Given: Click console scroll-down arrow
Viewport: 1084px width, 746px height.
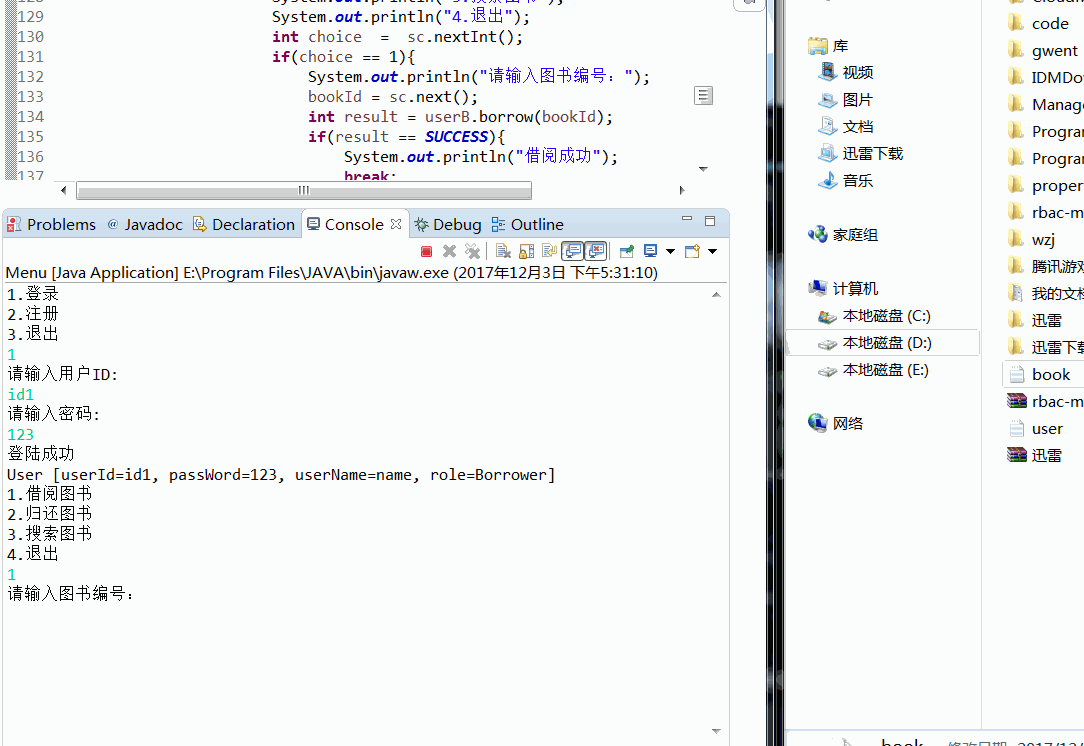Looking at the screenshot, I should pyautogui.click(x=716, y=731).
